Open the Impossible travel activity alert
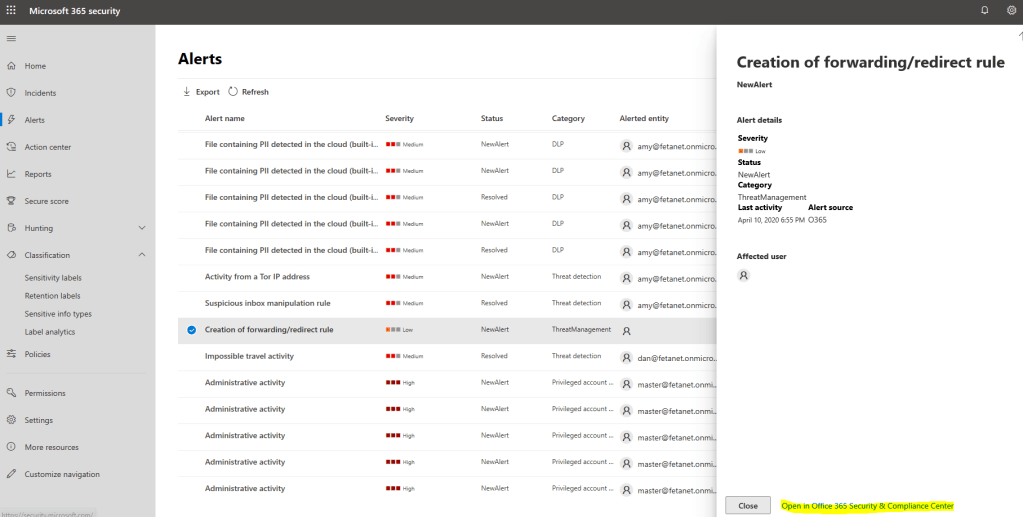The image size is (1023, 517). pos(249,356)
